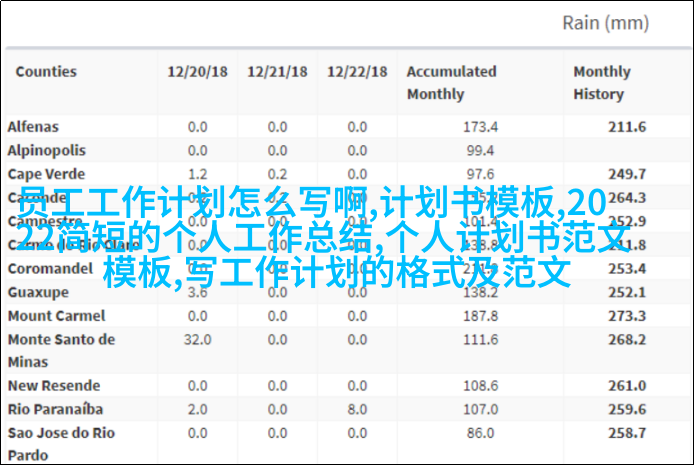Screen dimensions: 695x466
Task: Click the Accumulated Monthly column header
Action: click(451, 83)
